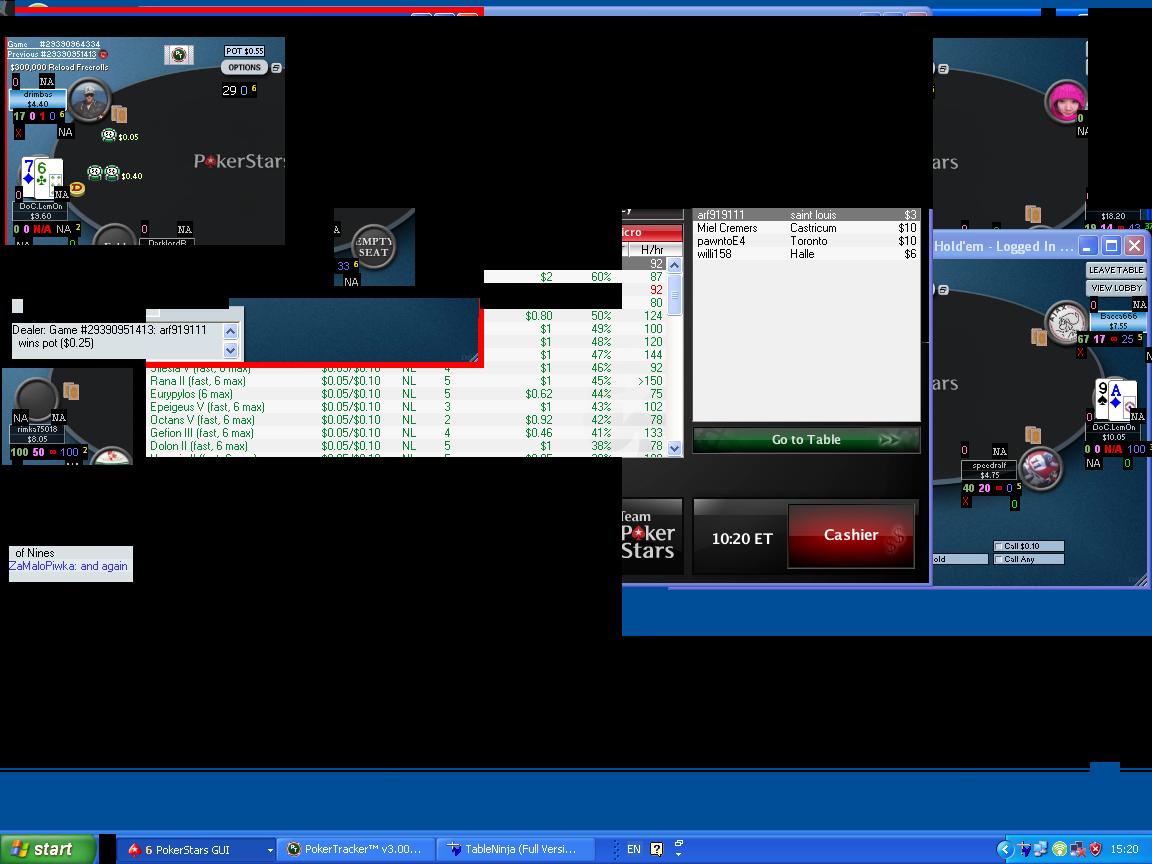
Task: Tick the Call $0.10 checkbox
Action: tap(998, 546)
